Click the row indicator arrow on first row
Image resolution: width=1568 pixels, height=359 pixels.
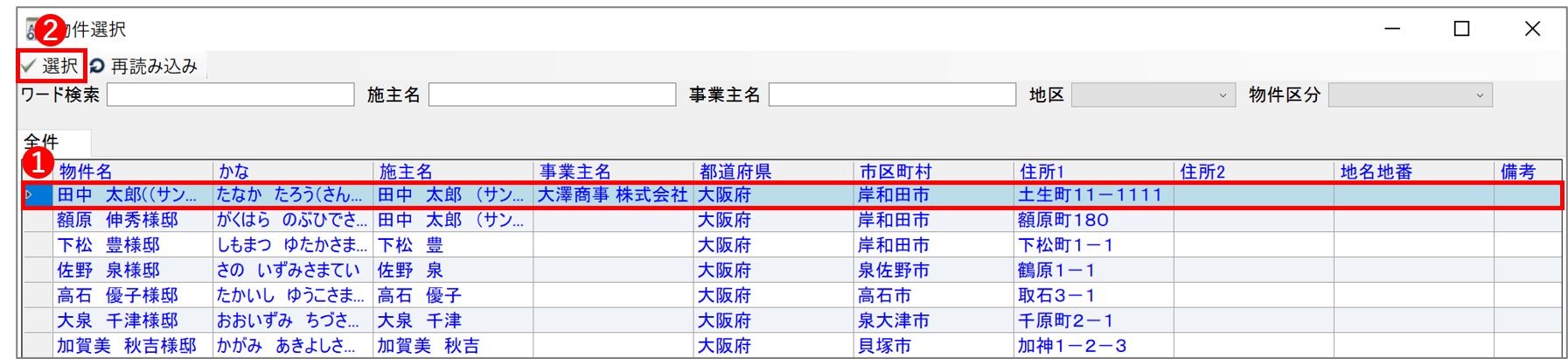tap(30, 195)
